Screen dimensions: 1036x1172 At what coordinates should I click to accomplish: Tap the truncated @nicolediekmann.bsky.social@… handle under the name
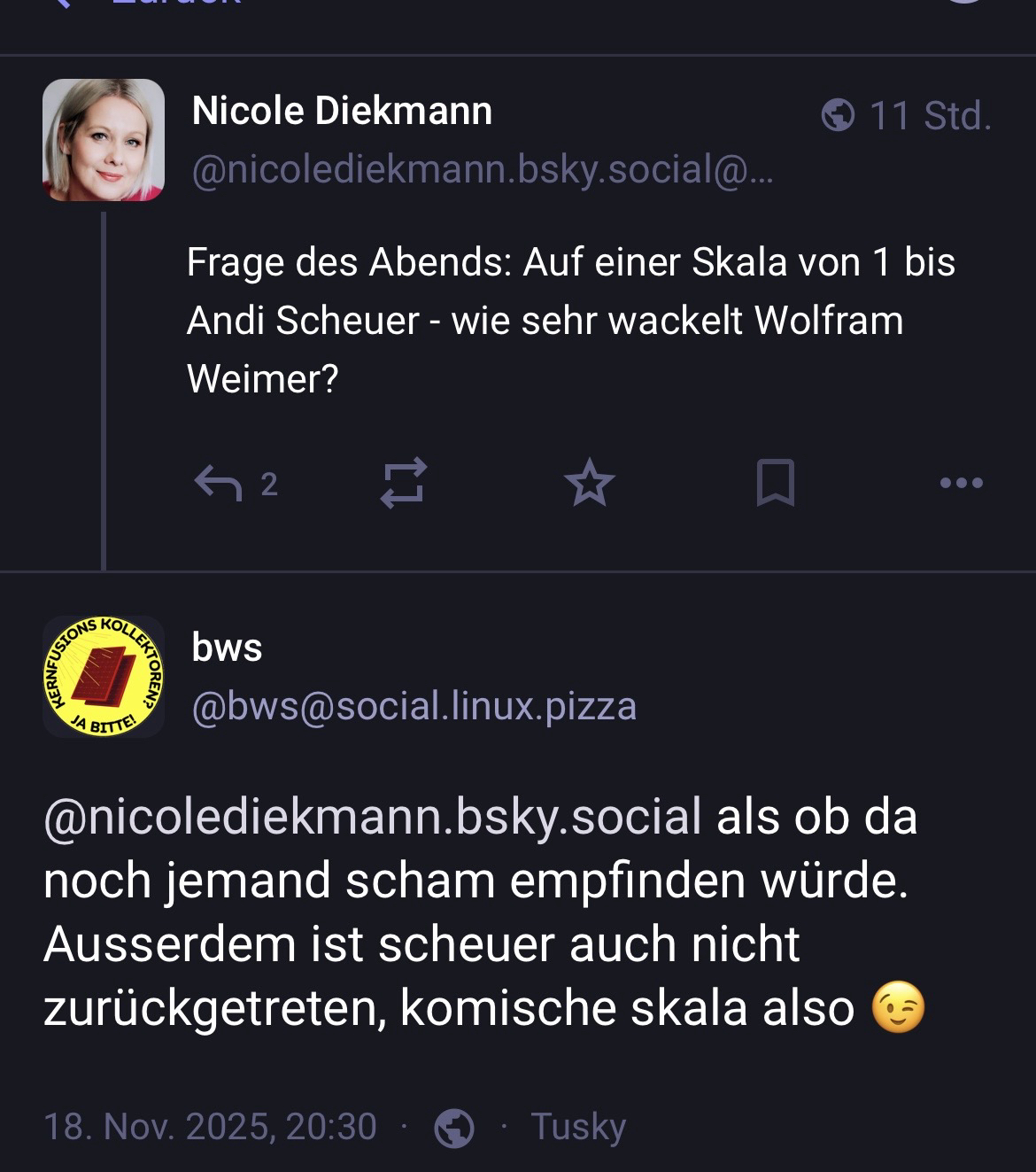(x=483, y=168)
